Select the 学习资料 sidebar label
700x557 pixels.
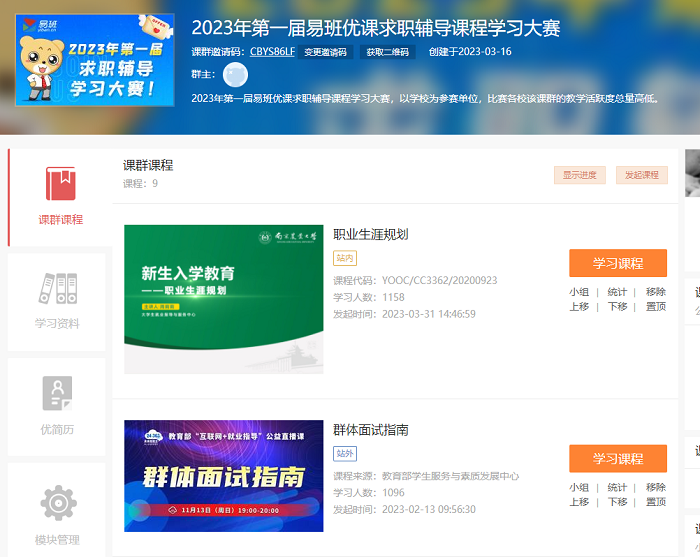[57, 324]
